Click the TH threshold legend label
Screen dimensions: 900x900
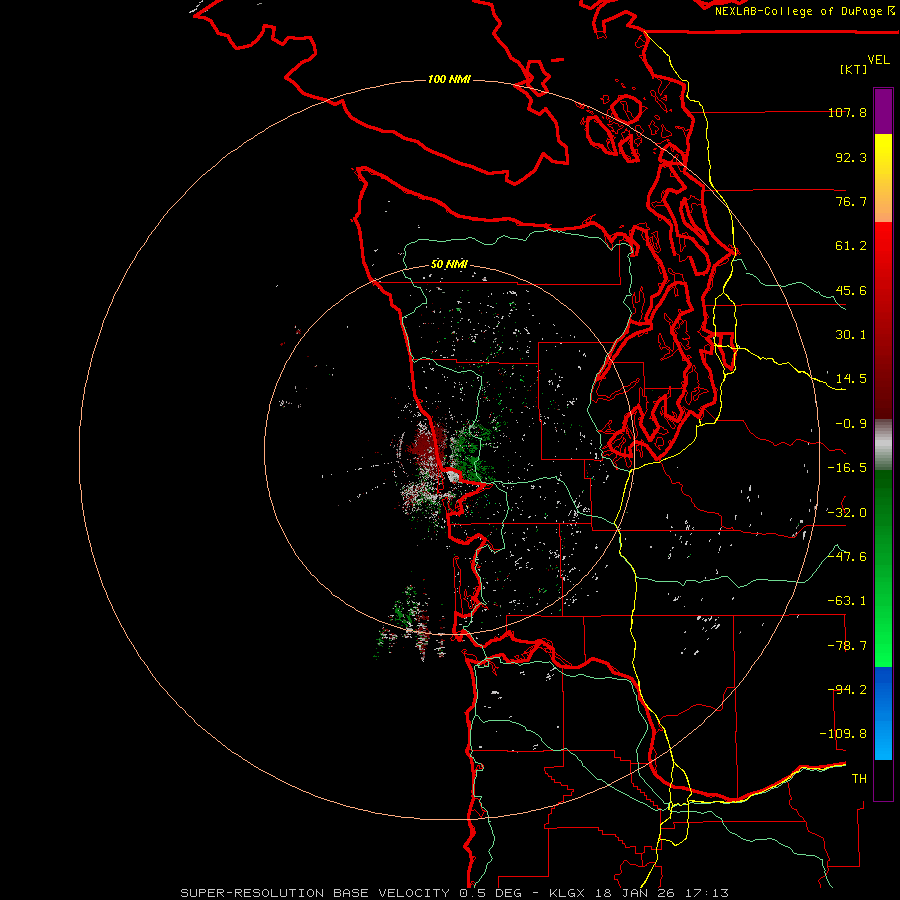click(859, 779)
